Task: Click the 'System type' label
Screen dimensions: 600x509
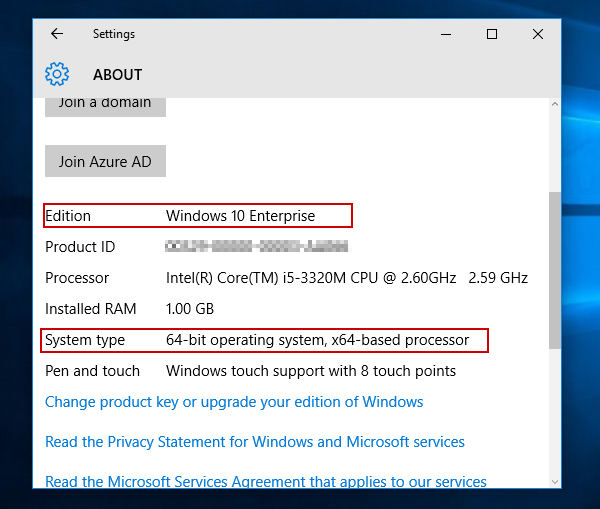Action: coord(85,340)
